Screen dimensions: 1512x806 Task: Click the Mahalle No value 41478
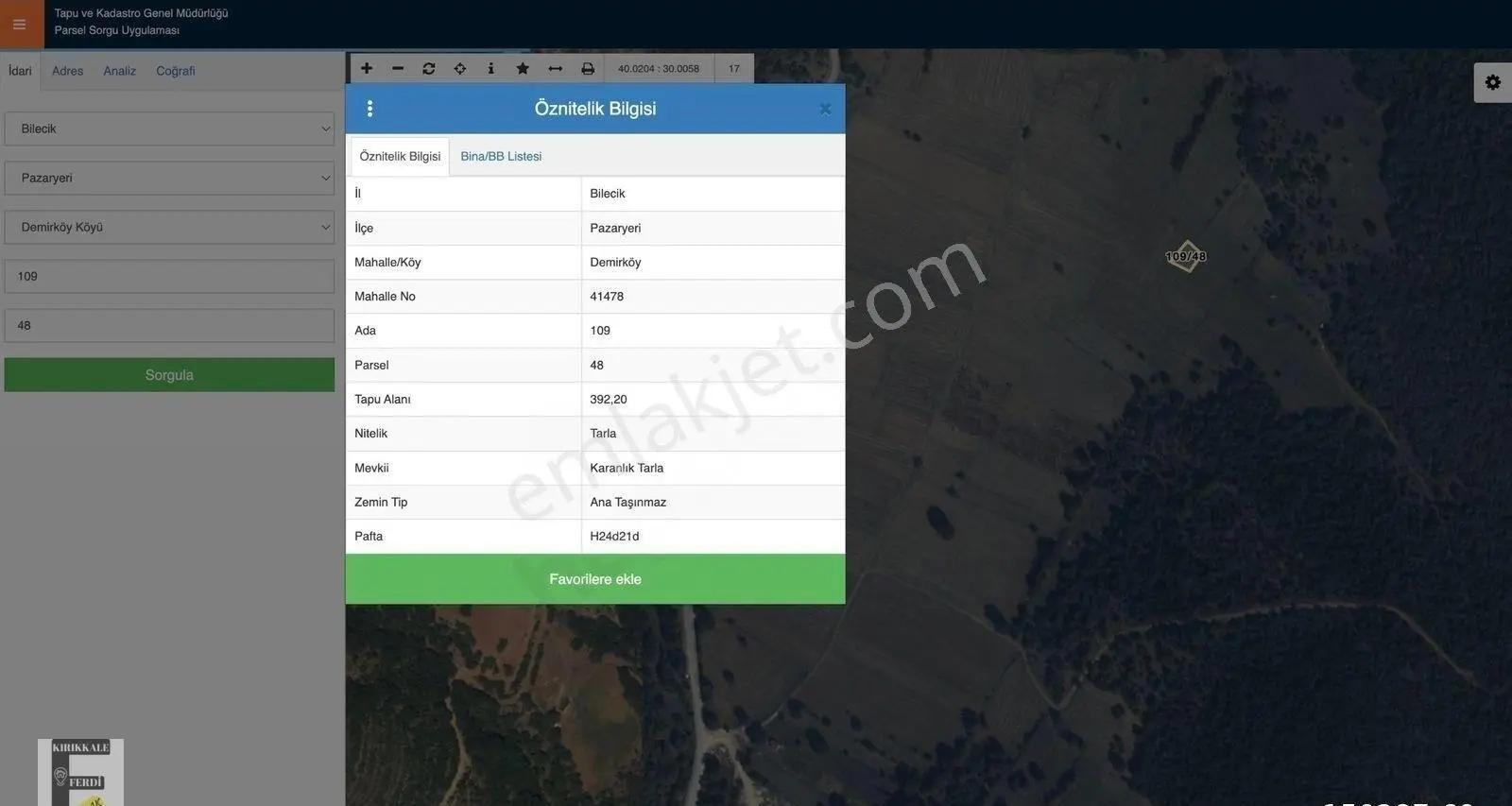(x=607, y=297)
